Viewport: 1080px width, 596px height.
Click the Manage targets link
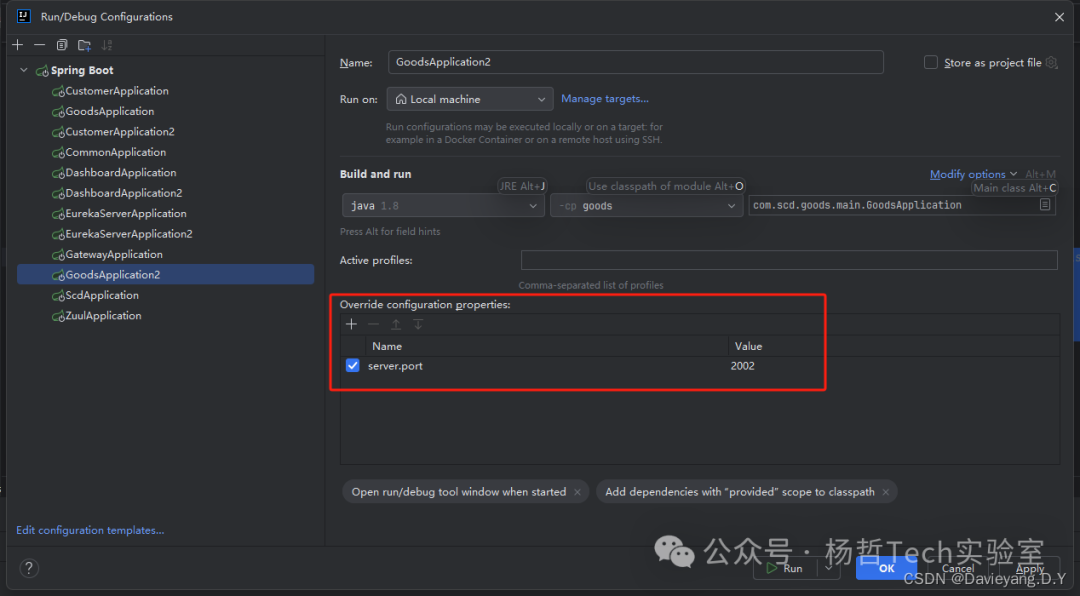click(604, 99)
